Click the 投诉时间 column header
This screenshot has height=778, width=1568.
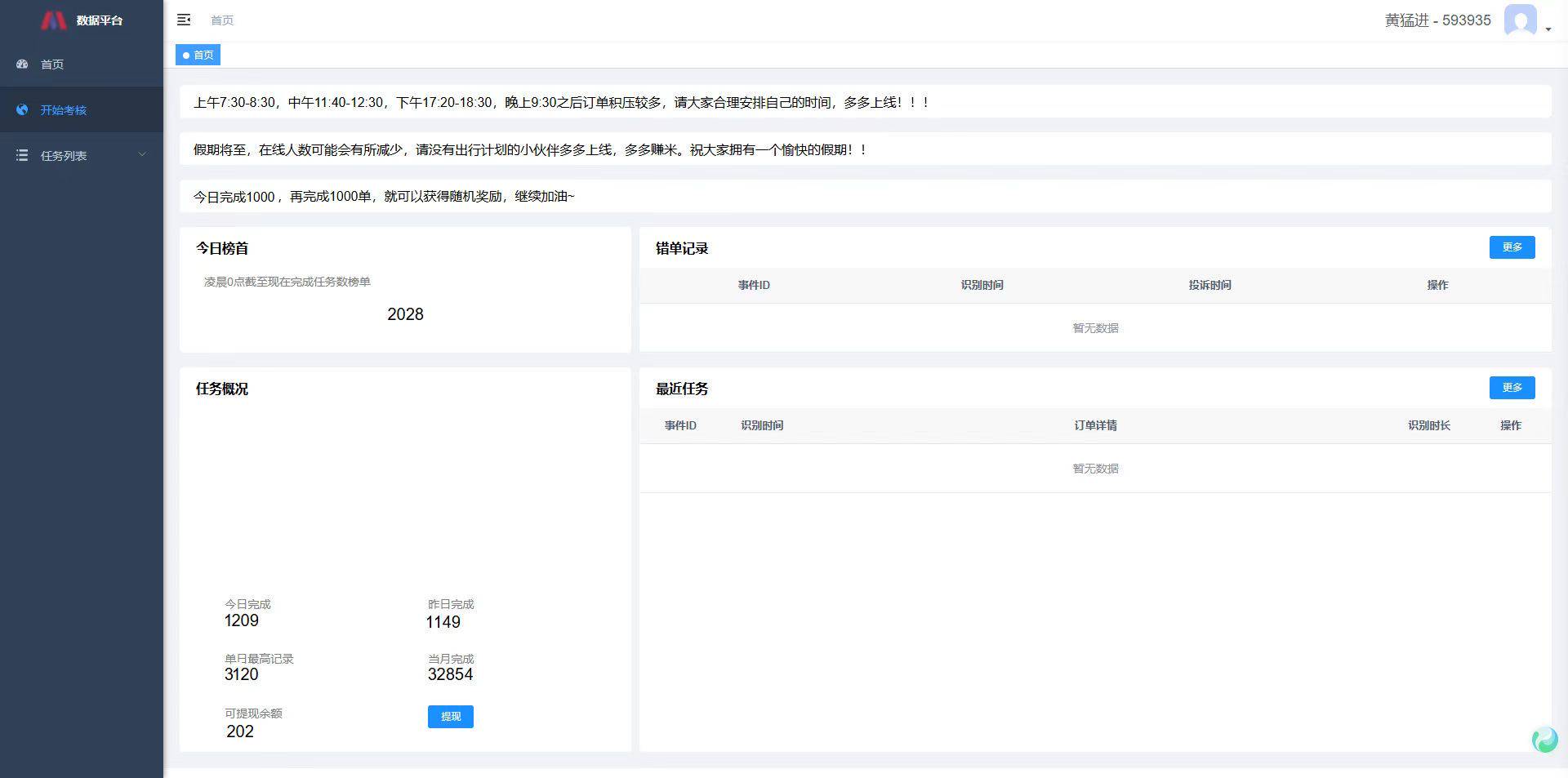(x=1209, y=285)
